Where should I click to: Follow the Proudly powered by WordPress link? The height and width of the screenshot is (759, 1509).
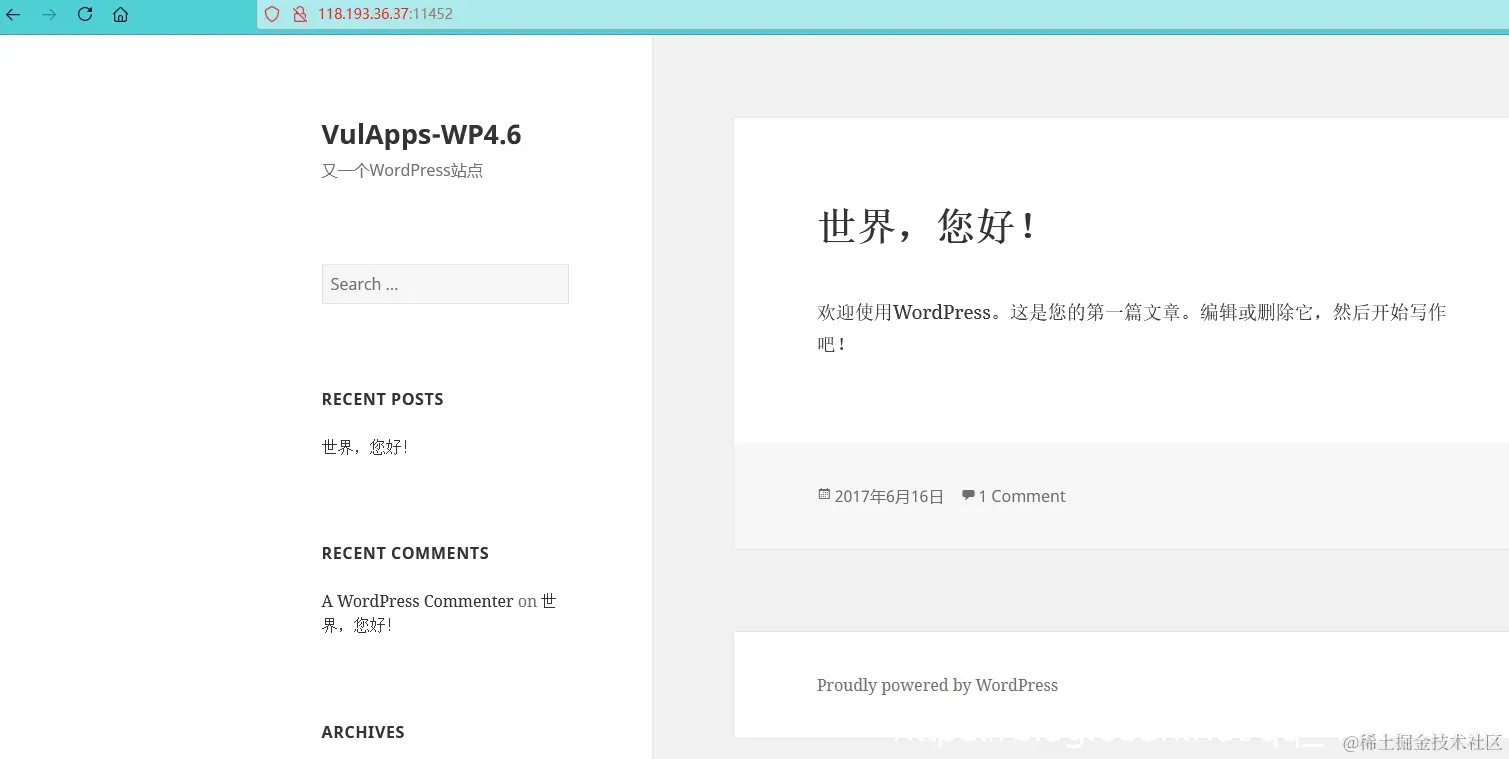point(937,686)
